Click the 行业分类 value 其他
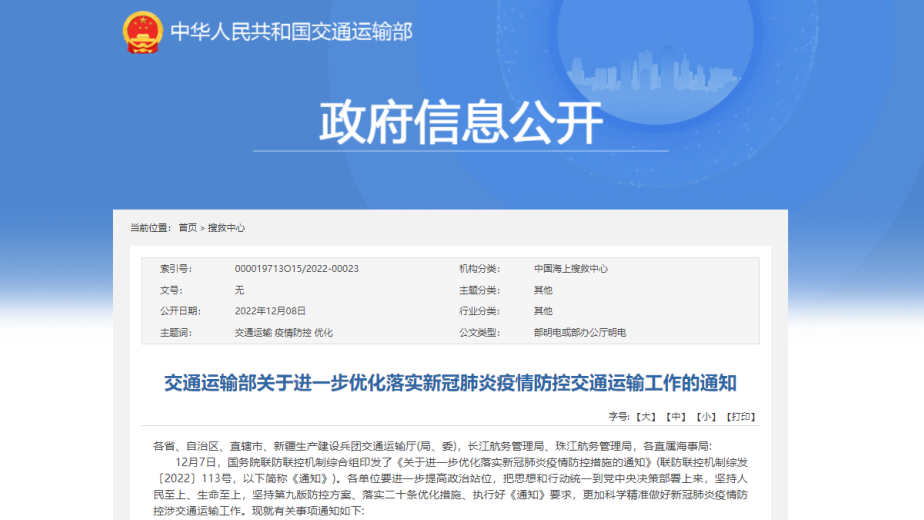The height and width of the screenshot is (520, 924). tap(543, 311)
